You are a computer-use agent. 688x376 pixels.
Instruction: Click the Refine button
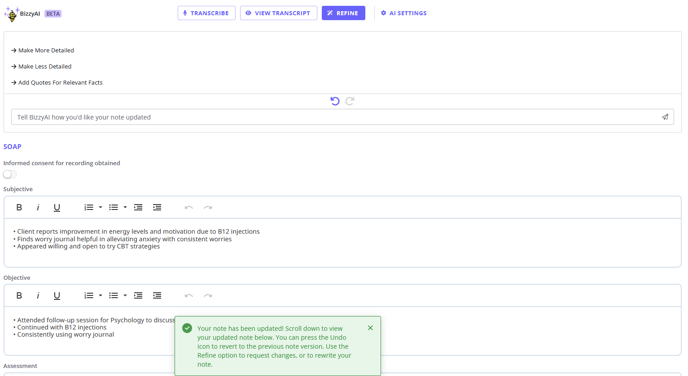click(343, 13)
